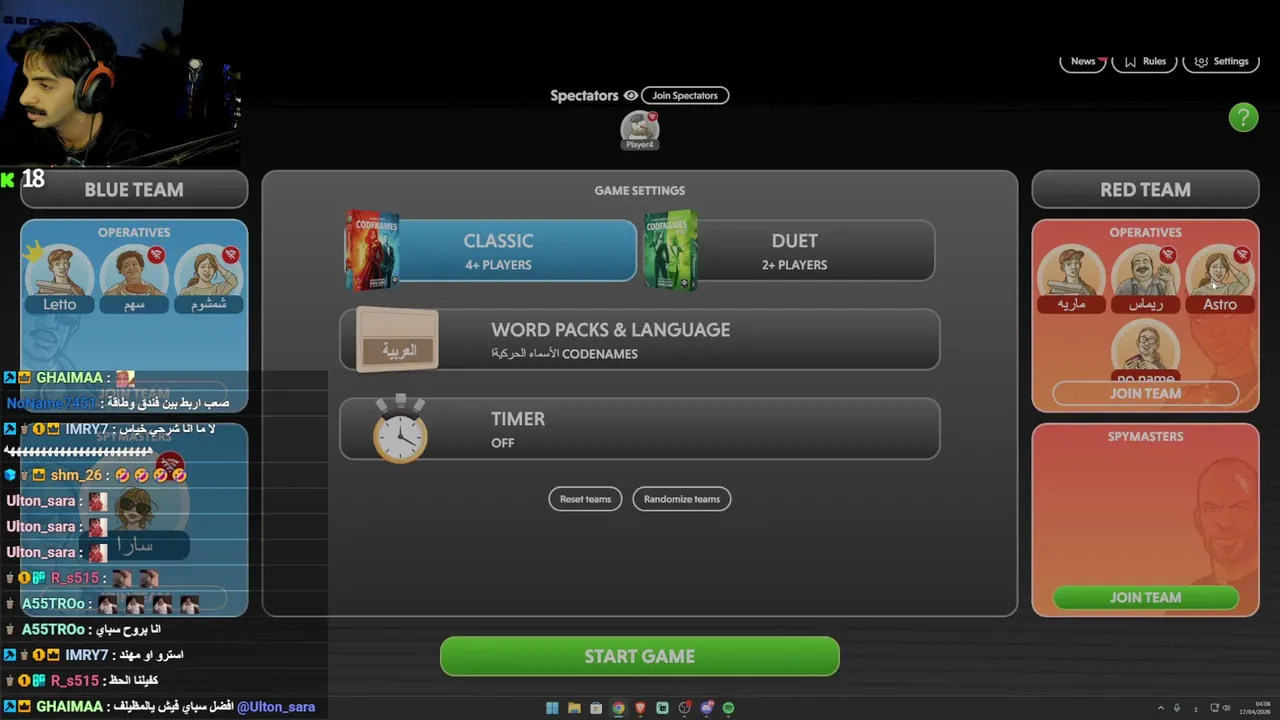
Task: Join the red spymasters team
Action: tap(1145, 598)
